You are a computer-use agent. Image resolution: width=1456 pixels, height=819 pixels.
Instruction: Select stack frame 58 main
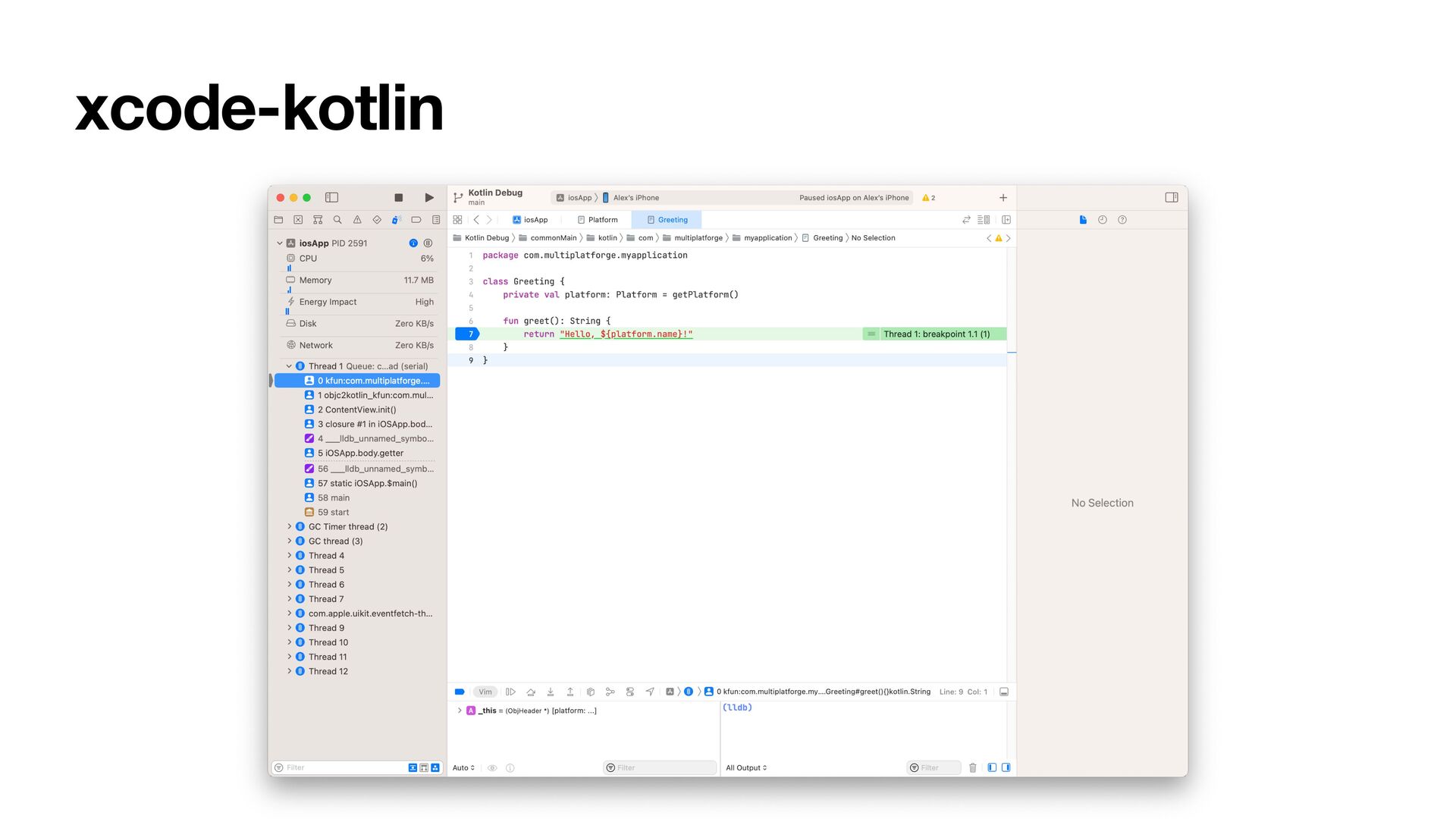[x=356, y=498]
